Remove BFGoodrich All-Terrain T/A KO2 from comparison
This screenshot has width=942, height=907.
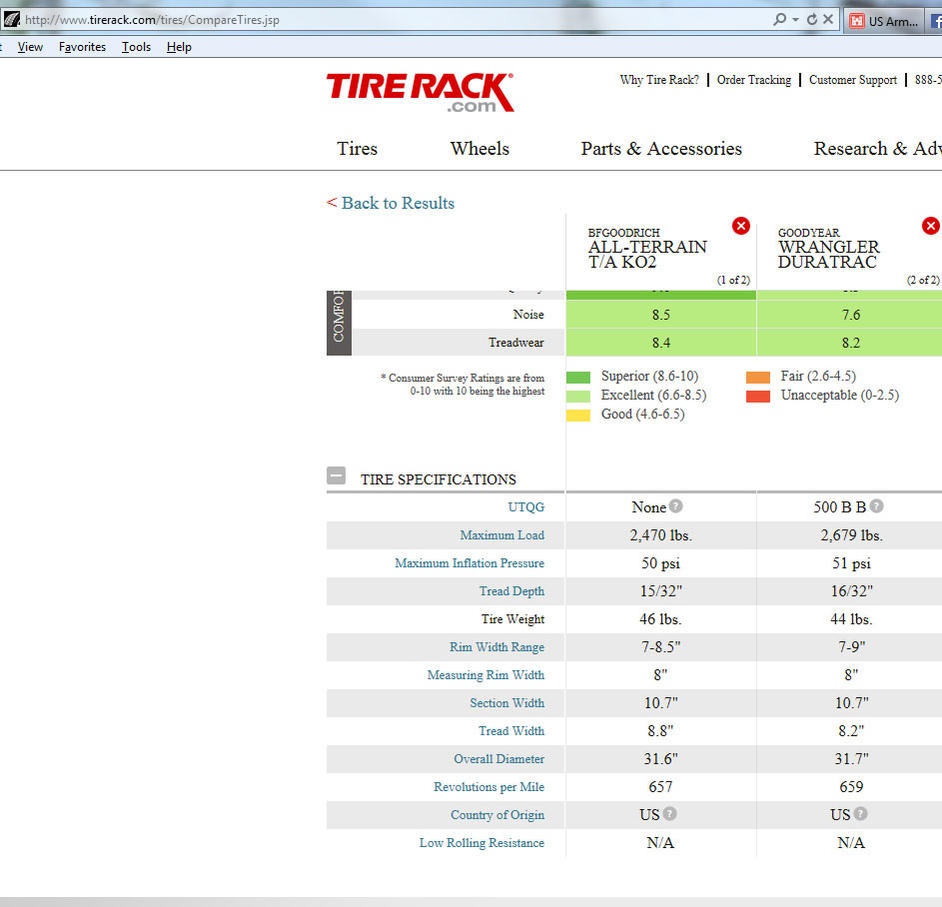pyautogui.click(x=741, y=226)
